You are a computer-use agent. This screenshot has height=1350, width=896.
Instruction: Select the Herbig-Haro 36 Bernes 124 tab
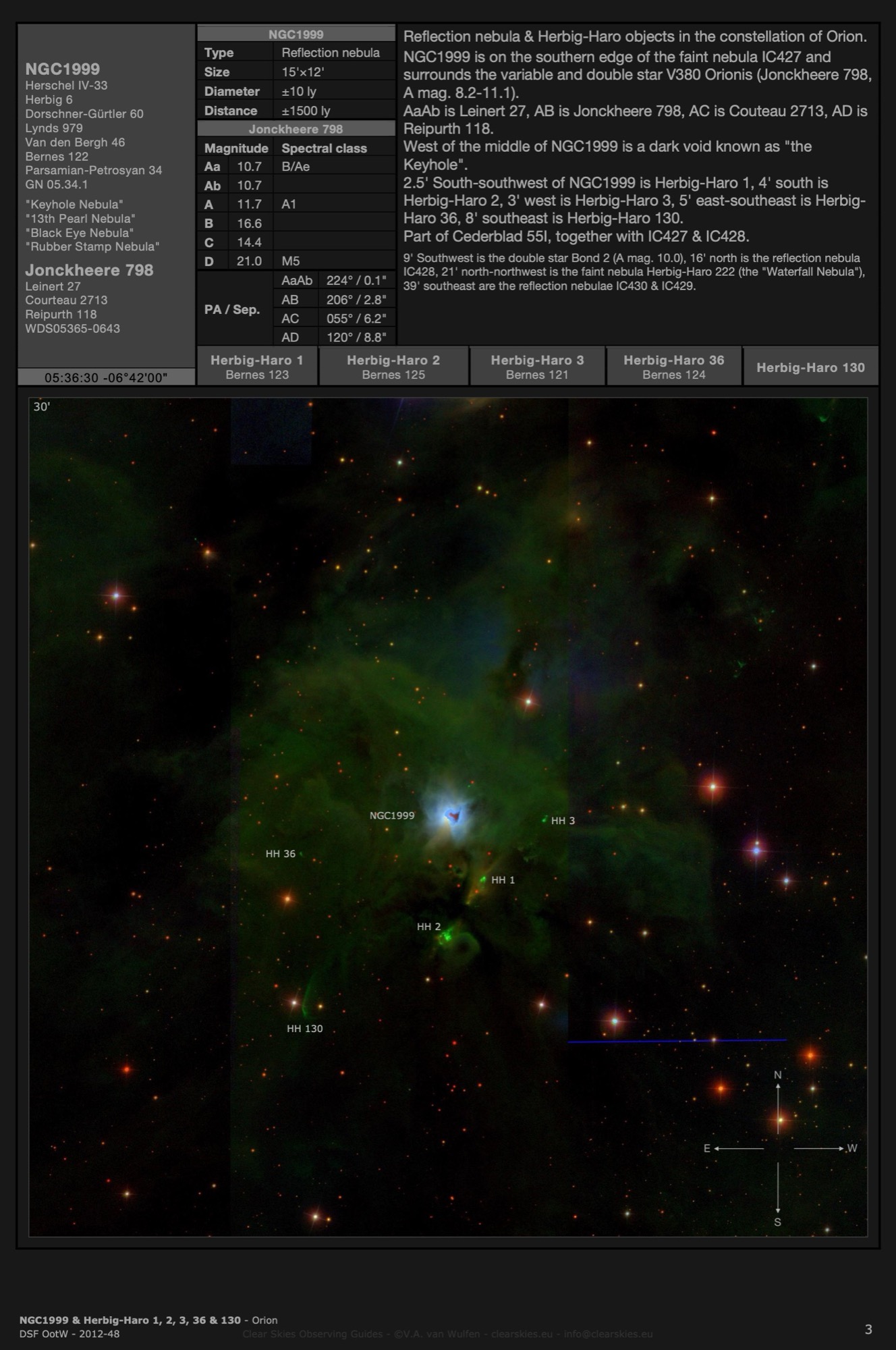point(673,367)
